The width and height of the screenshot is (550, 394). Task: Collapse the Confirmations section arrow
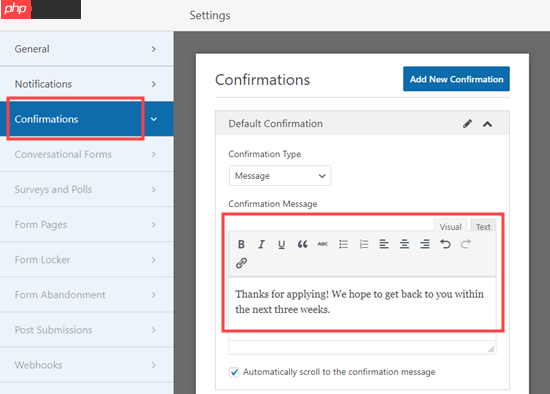click(x=154, y=119)
